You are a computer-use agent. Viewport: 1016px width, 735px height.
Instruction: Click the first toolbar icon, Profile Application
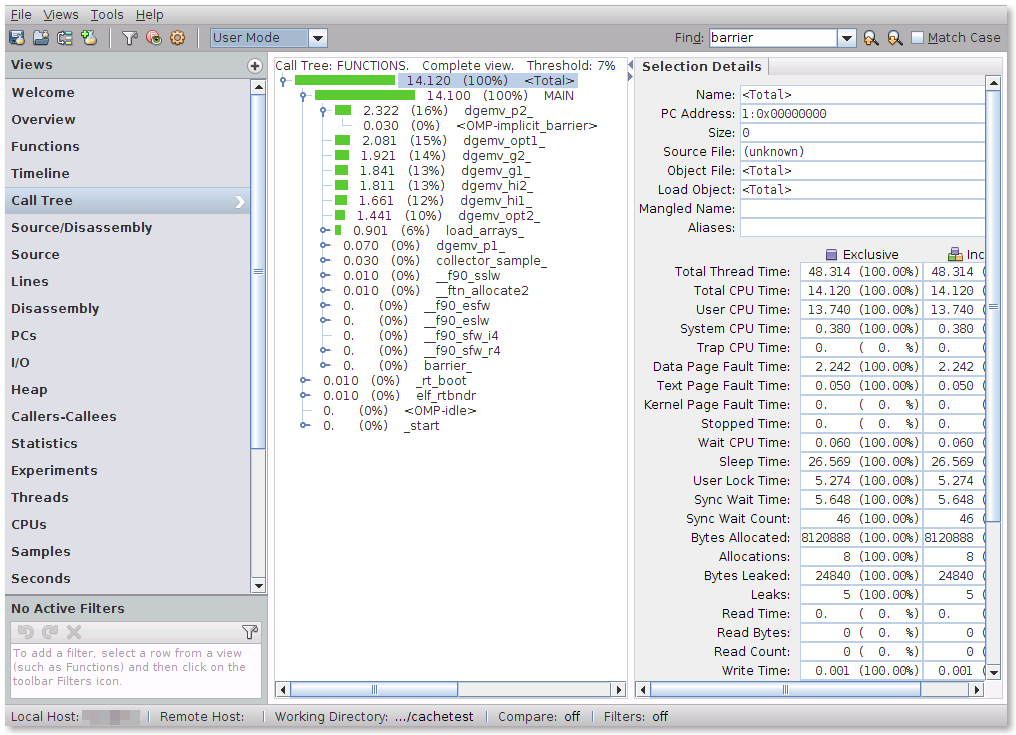pyautogui.click(x=17, y=38)
